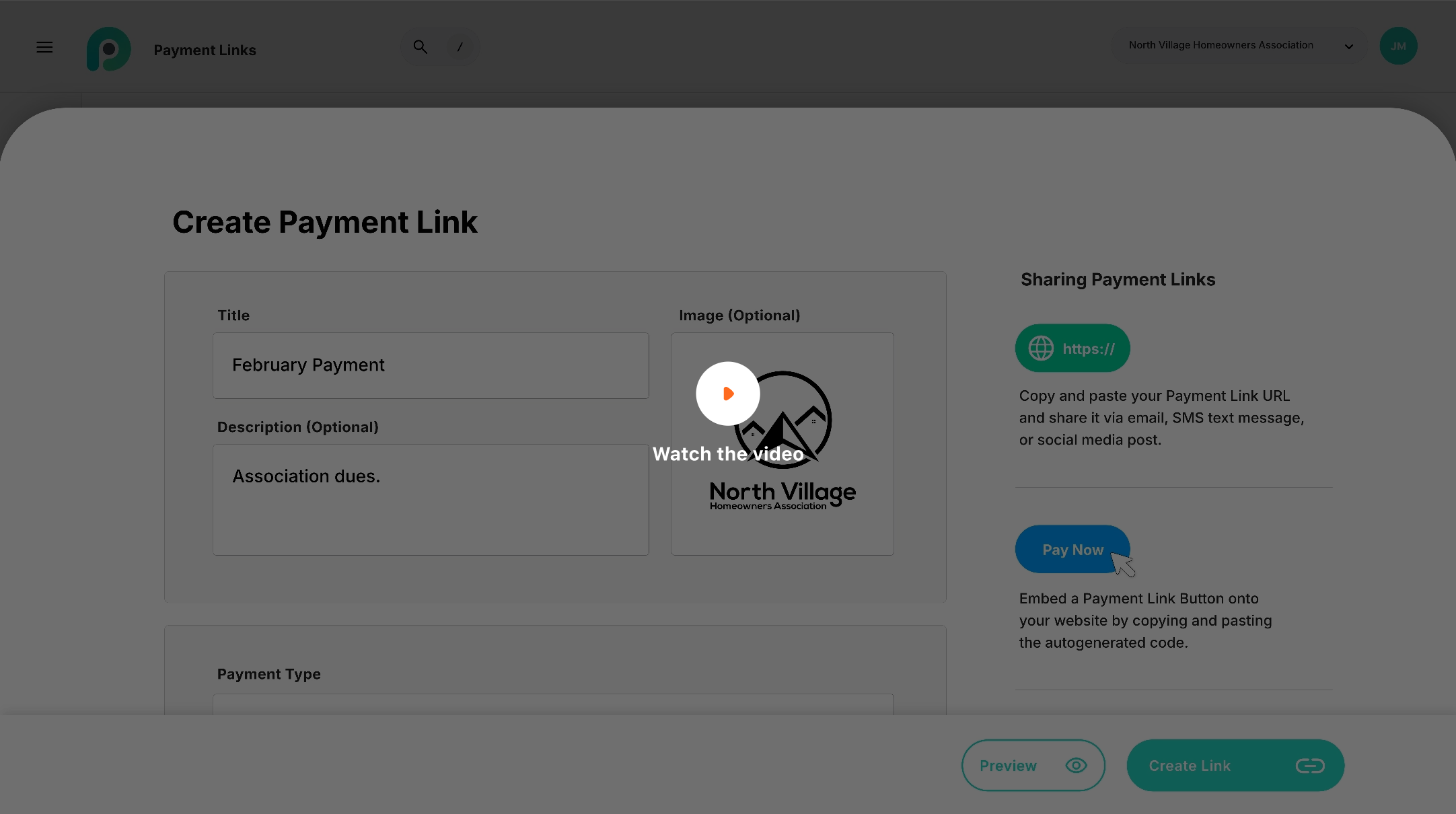Click the Description field with Association dues
Image resolution: width=1456 pixels, height=814 pixels.
[431, 499]
